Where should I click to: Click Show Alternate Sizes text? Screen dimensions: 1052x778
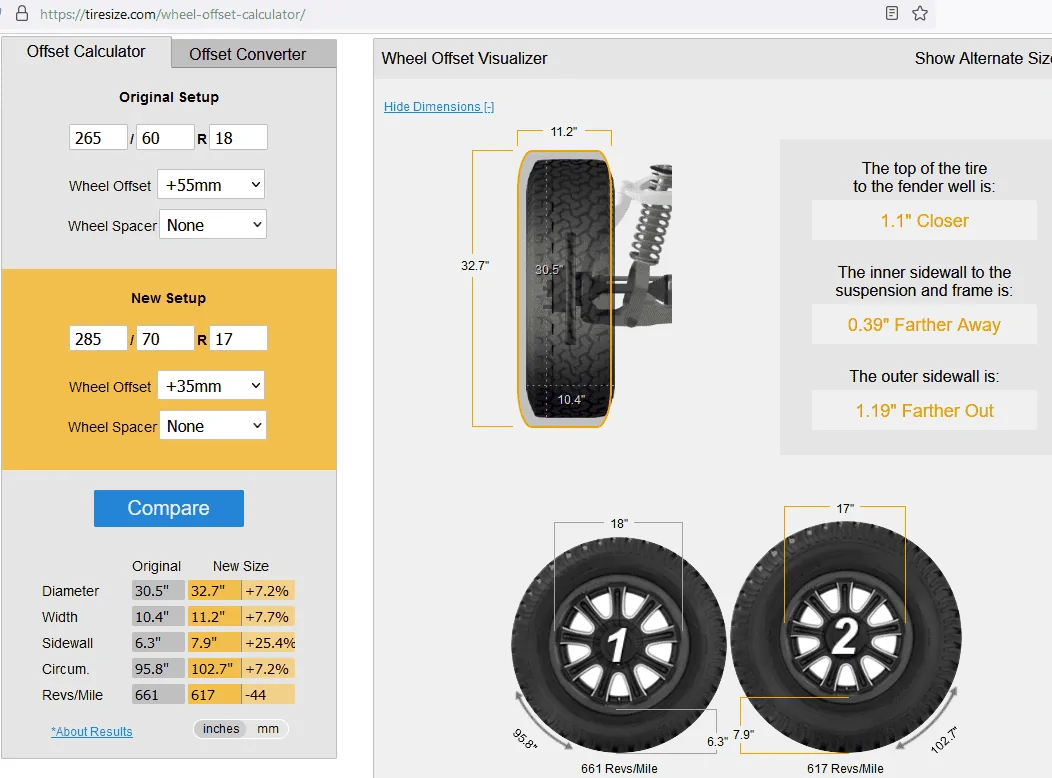coord(983,58)
